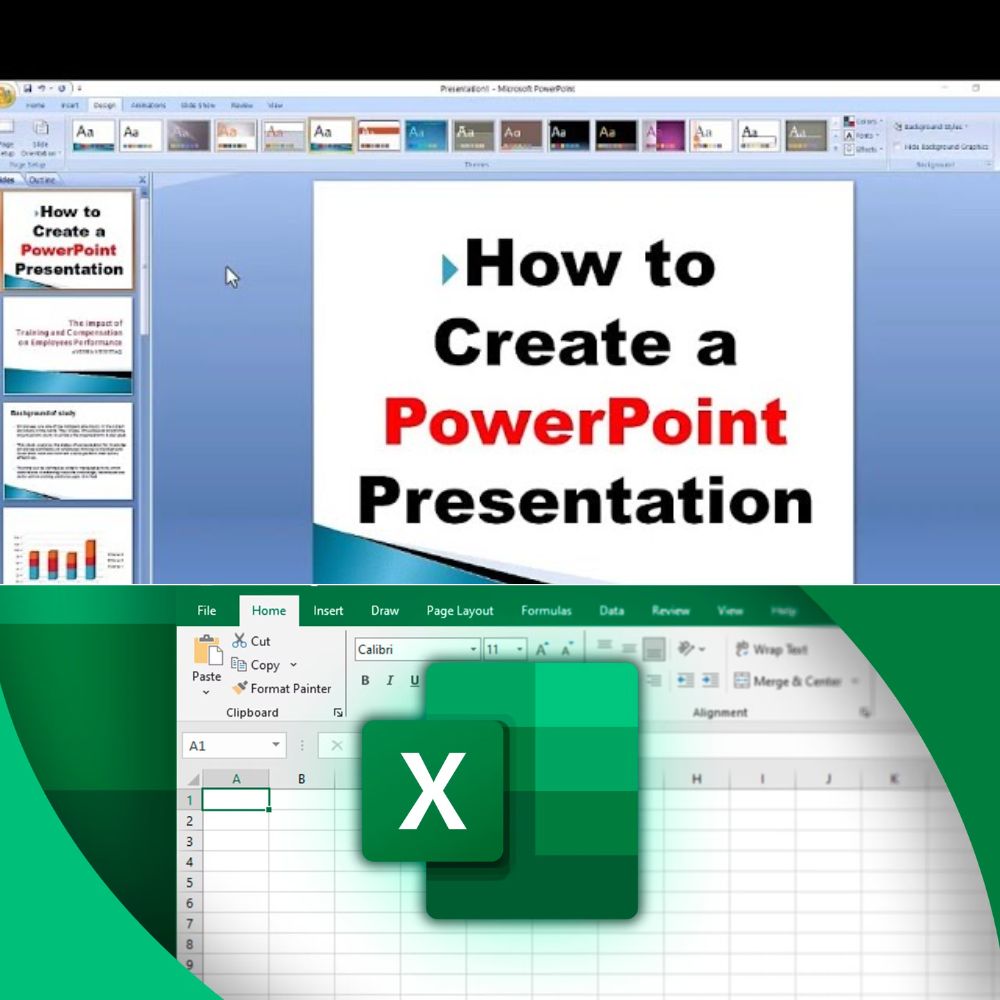Click the Paste icon in Excel
The image size is (1000, 1000).
pyautogui.click(x=207, y=652)
